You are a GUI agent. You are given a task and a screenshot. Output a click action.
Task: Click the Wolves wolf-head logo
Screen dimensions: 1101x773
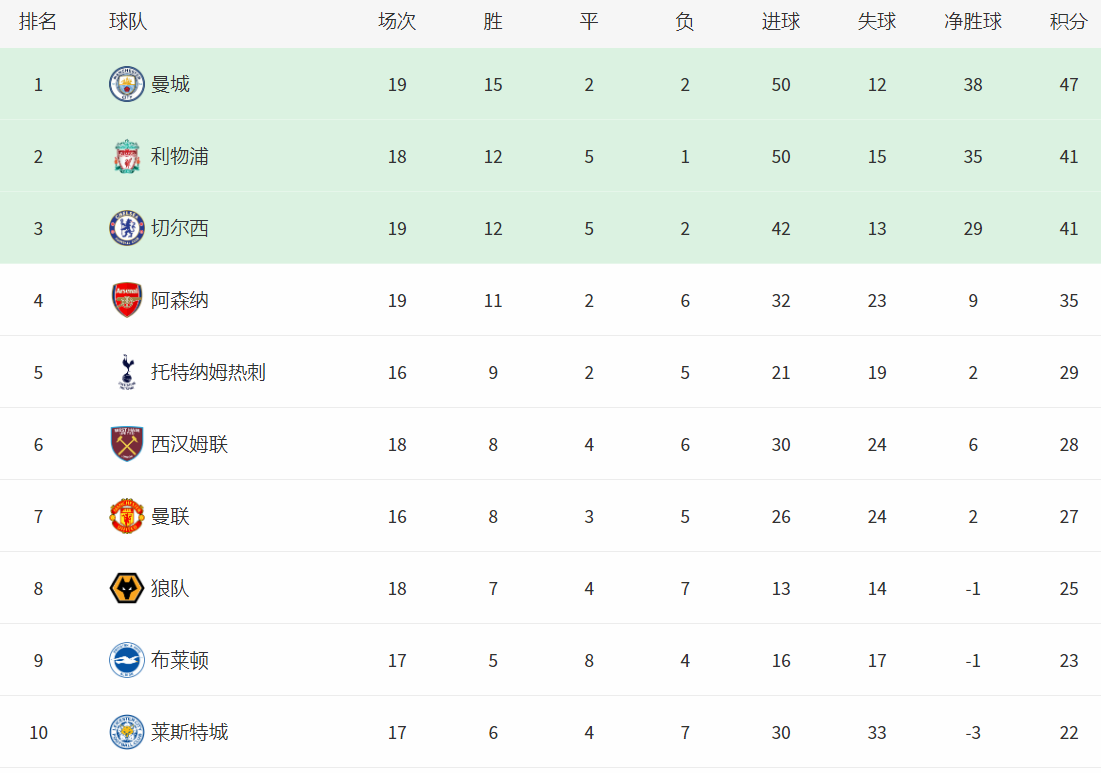coord(126,588)
